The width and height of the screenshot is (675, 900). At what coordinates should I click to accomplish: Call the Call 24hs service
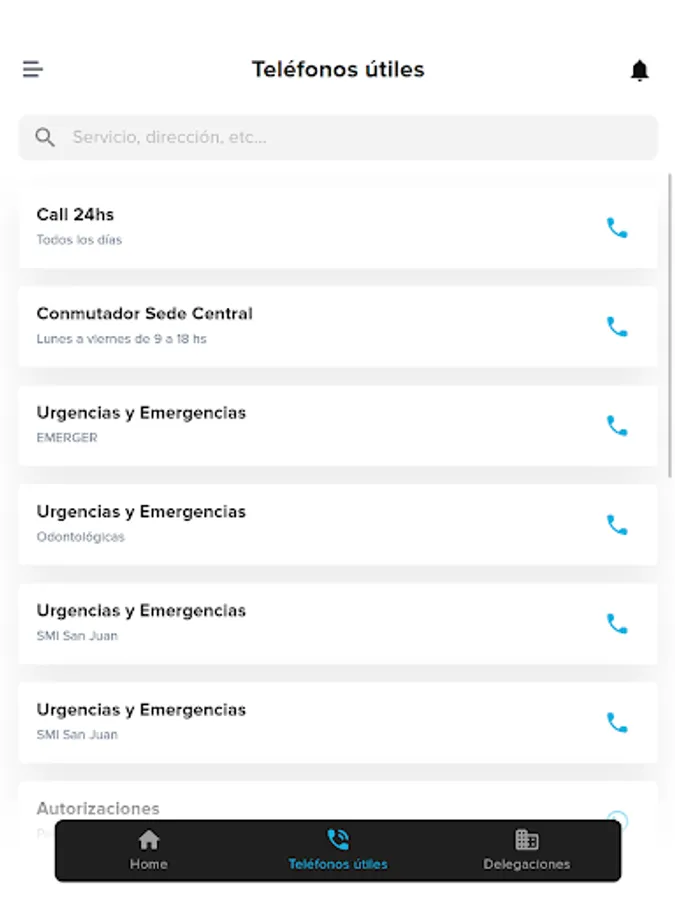[618, 228]
